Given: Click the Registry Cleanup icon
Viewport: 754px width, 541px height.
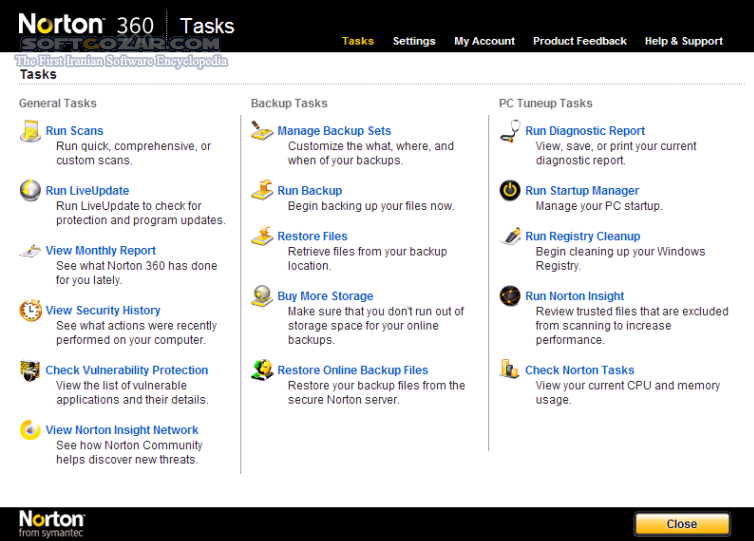Looking at the screenshot, I should click(510, 236).
